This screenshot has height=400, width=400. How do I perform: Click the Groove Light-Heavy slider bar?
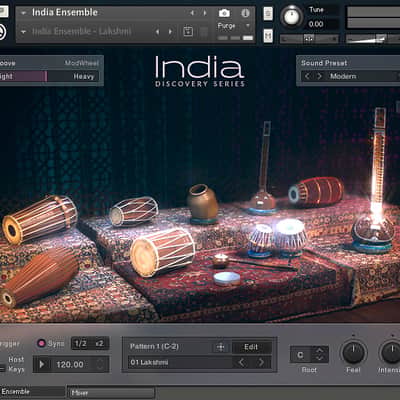pos(49,76)
